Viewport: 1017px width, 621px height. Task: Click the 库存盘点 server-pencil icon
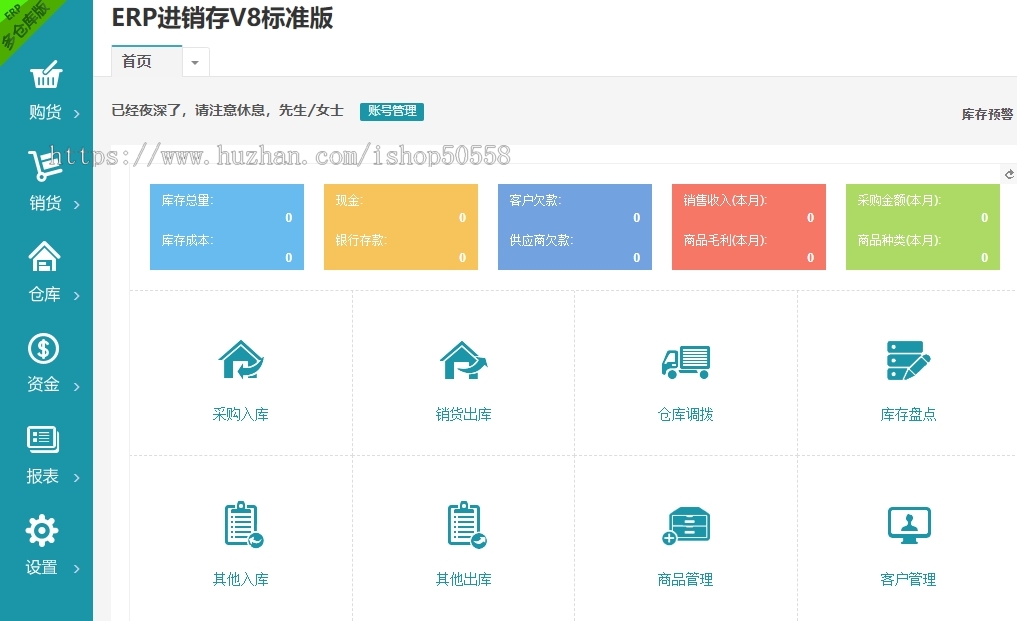[x=908, y=360]
